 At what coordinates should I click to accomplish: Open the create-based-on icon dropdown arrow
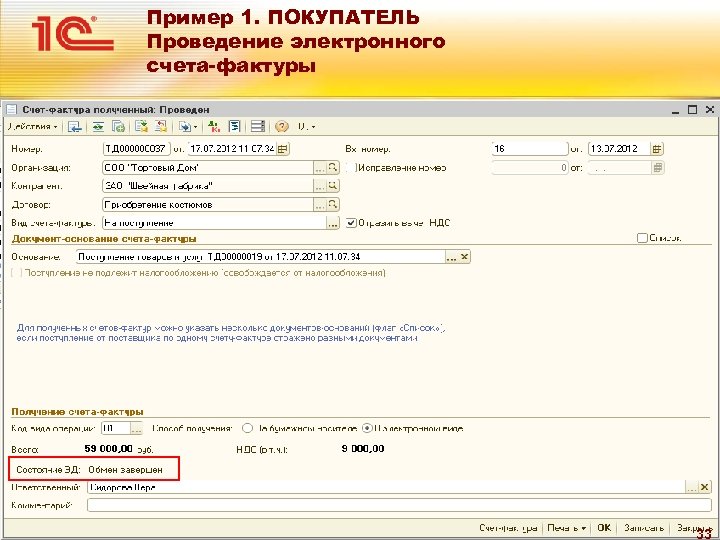tap(195, 127)
